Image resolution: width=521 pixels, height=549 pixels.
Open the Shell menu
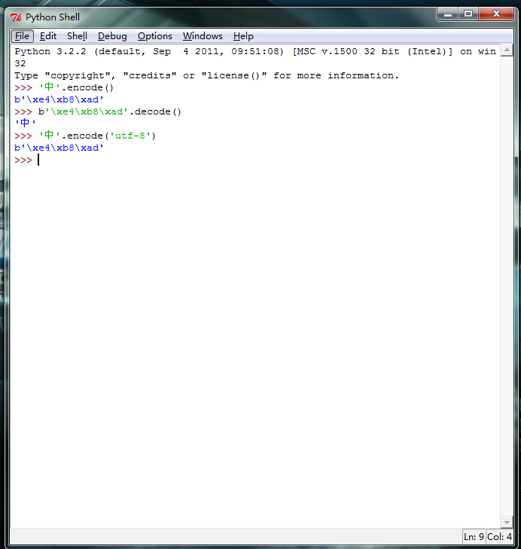[77, 36]
